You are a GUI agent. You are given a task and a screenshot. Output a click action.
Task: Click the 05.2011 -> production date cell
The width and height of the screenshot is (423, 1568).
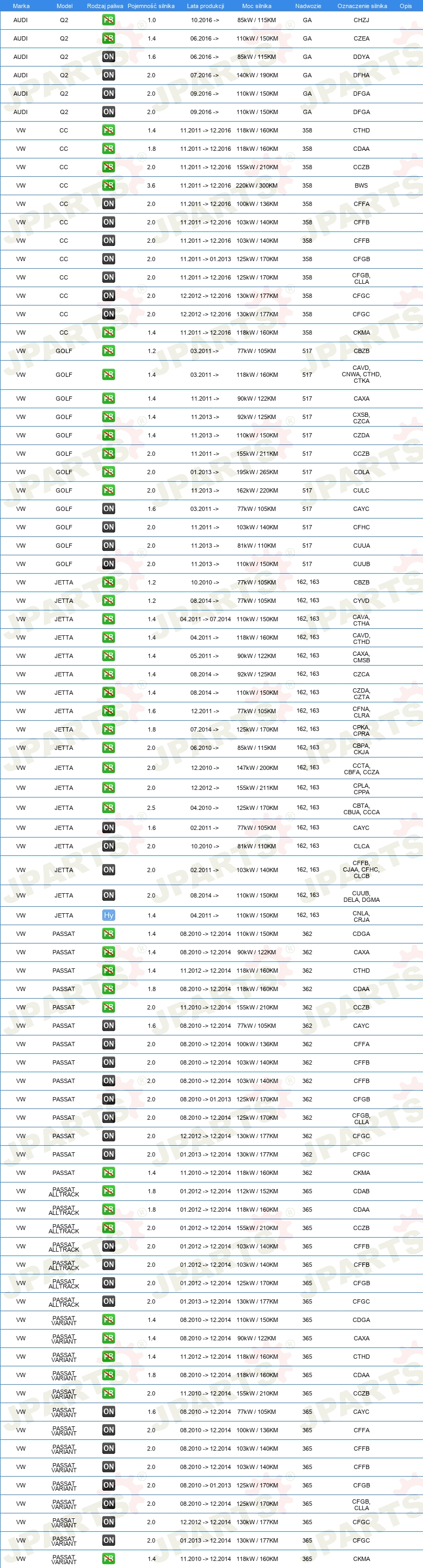205,656
